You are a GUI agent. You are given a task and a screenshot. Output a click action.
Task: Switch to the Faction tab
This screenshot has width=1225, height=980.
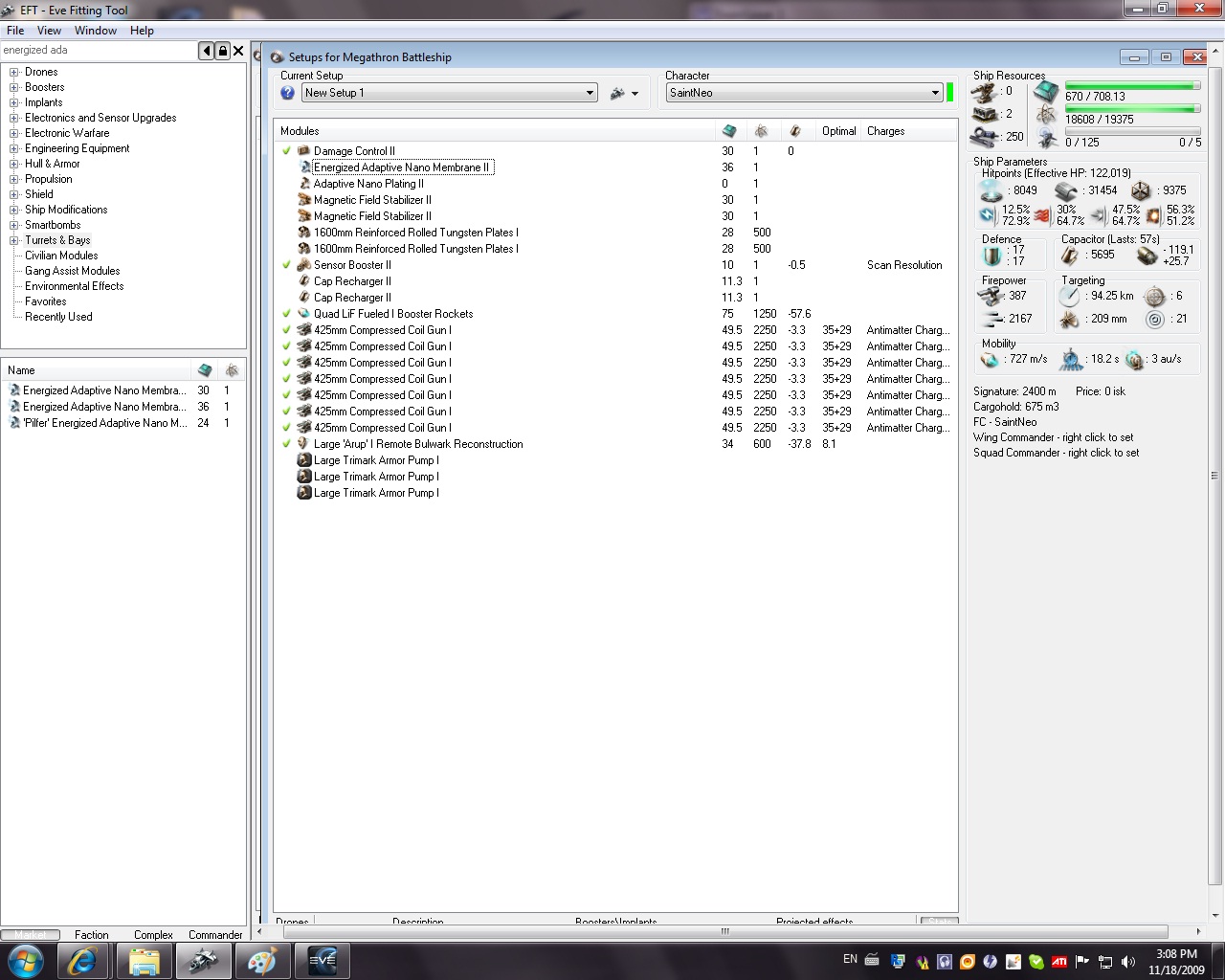point(92,935)
